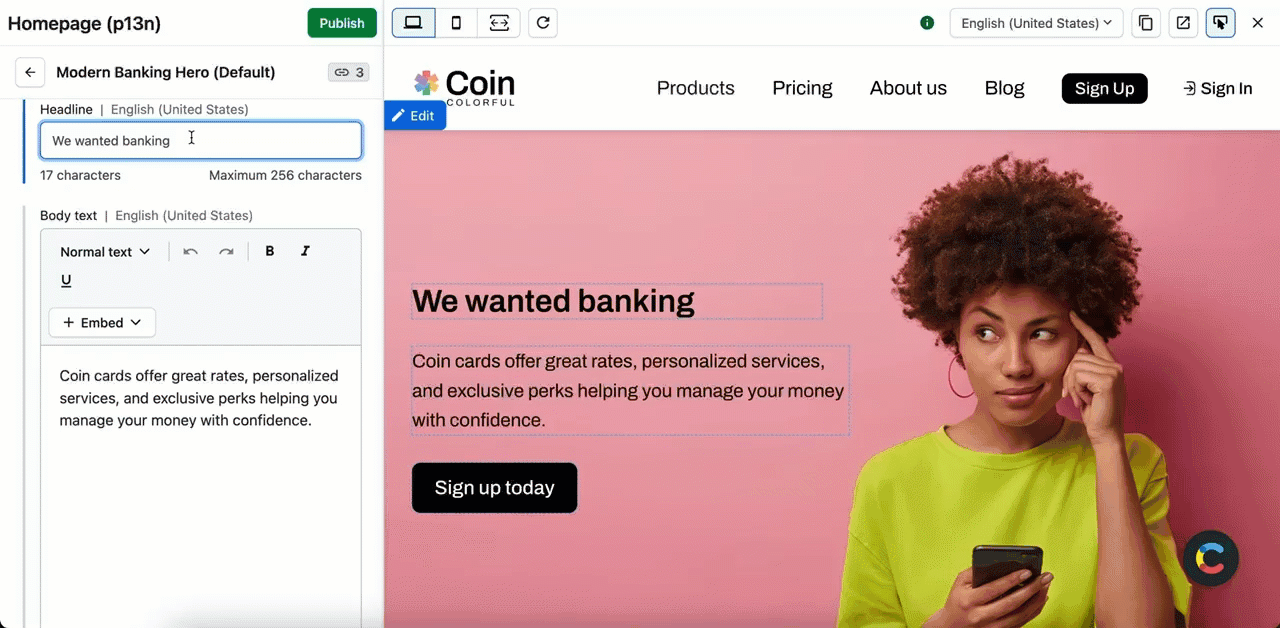Screen dimensions: 1280x628
Task: Undo the last body text edit
Action: [190, 252]
